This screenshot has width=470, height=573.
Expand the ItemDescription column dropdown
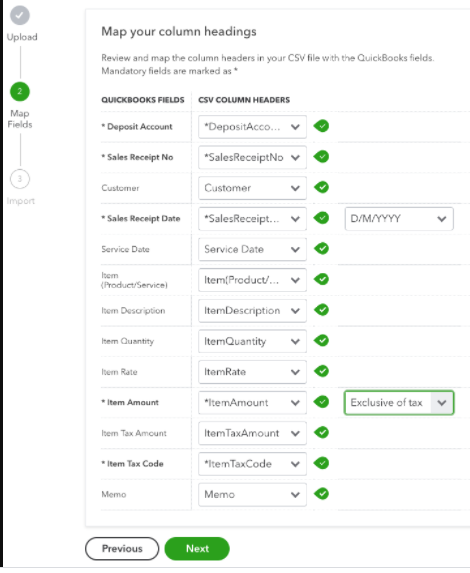pyautogui.click(x=252, y=311)
